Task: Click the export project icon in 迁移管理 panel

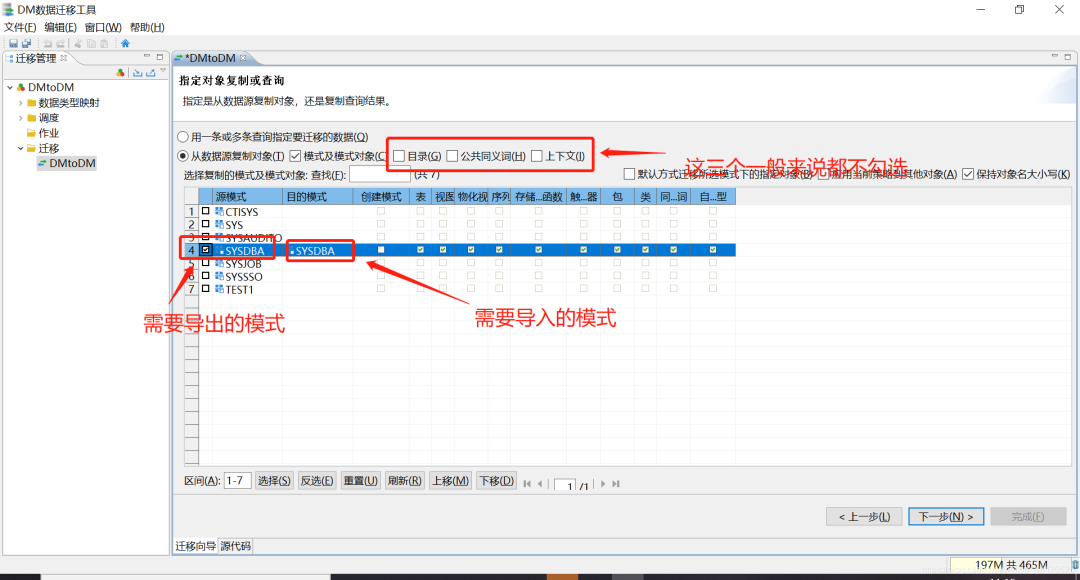Action: [x=150, y=72]
